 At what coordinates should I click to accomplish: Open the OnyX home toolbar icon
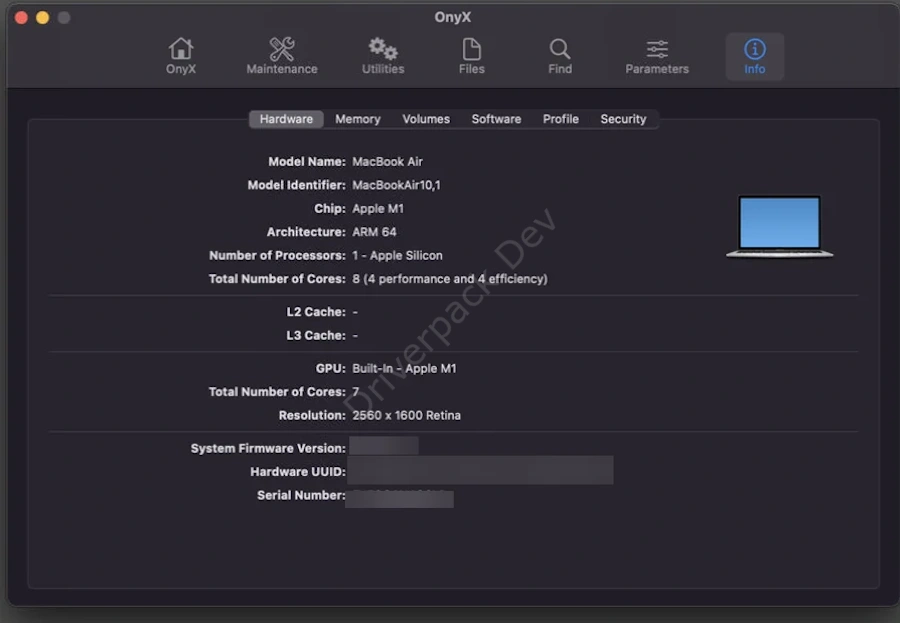(181, 56)
